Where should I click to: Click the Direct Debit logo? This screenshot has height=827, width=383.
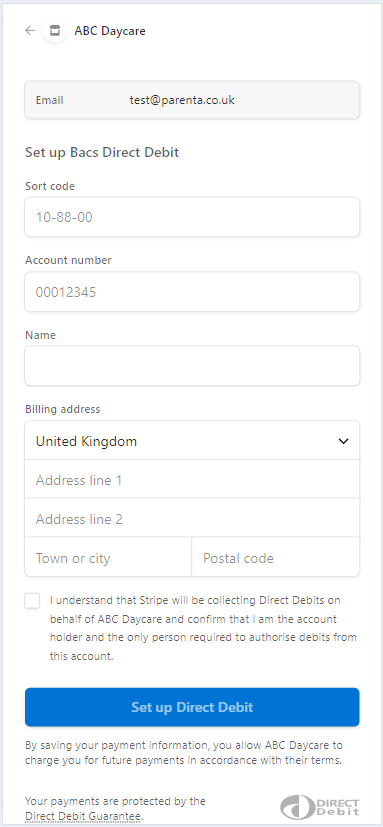(x=320, y=807)
